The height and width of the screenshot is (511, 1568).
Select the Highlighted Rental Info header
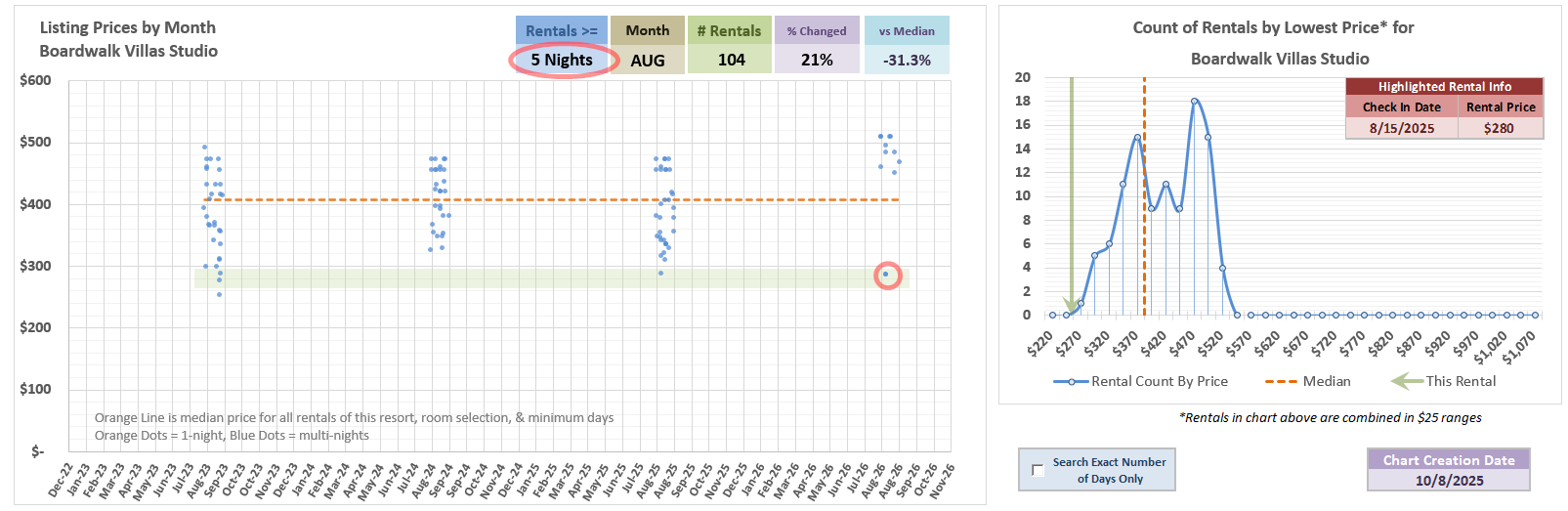(x=1444, y=86)
